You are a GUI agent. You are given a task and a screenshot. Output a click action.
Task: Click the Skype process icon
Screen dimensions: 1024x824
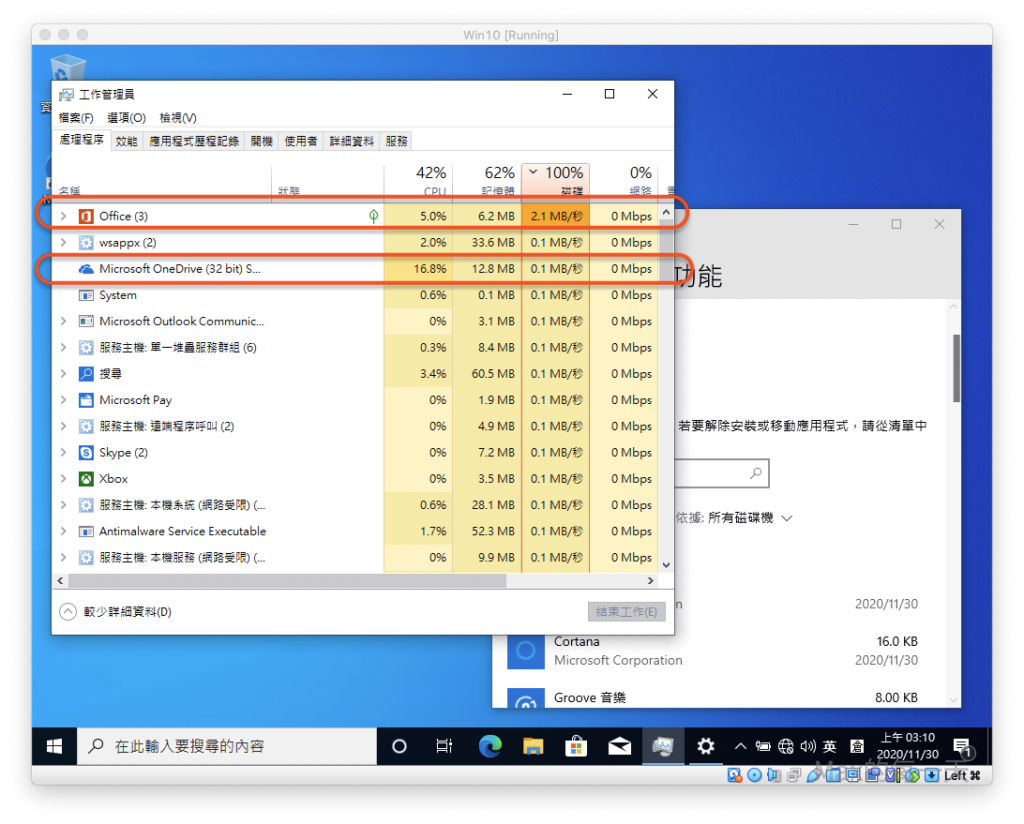pos(86,452)
